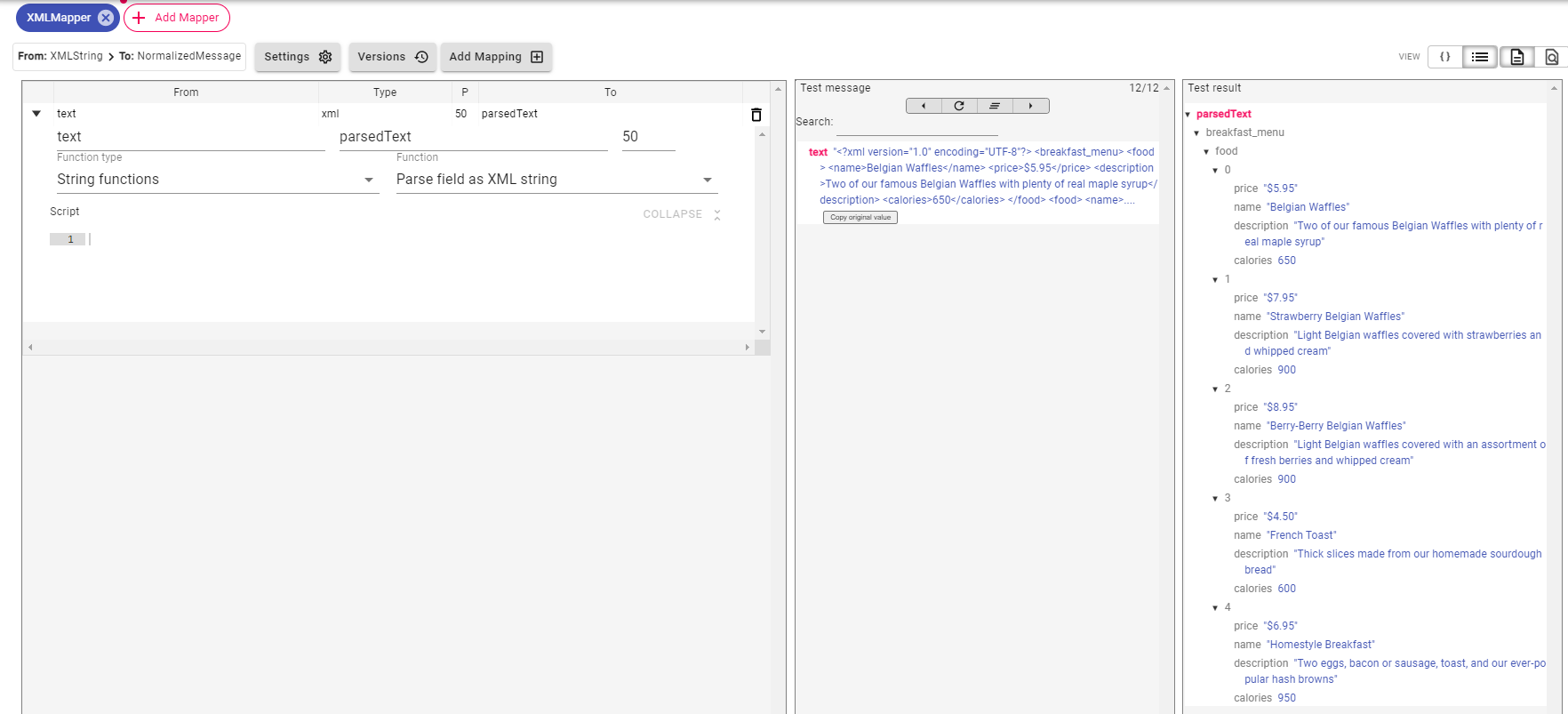Collapse the breakfast_menu tree node
Screen dimensions: 1568x714
pos(1196,133)
